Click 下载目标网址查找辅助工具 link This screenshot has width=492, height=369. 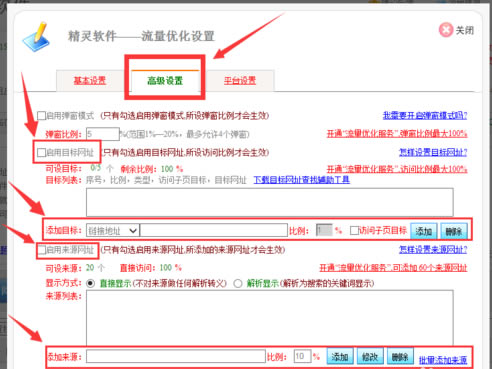(x=301, y=180)
